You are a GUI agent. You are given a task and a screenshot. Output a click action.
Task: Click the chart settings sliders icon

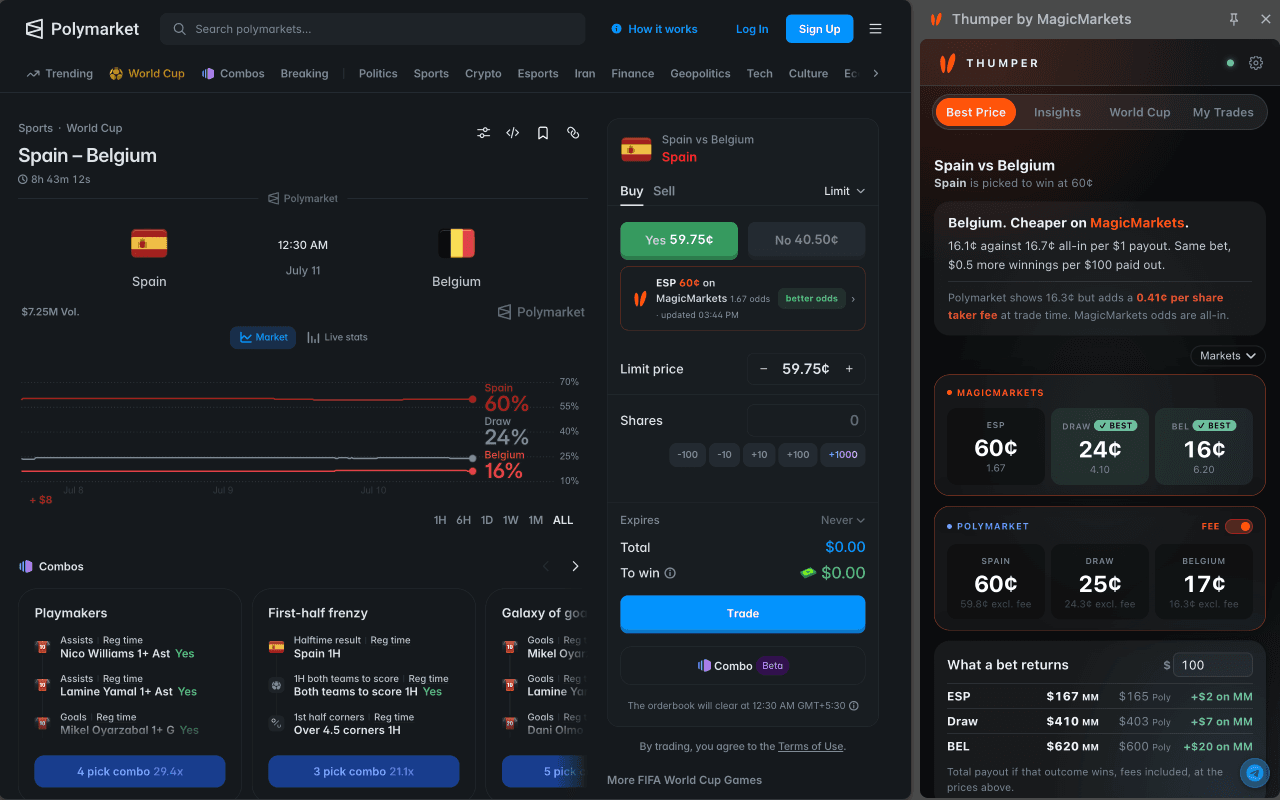(x=484, y=133)
